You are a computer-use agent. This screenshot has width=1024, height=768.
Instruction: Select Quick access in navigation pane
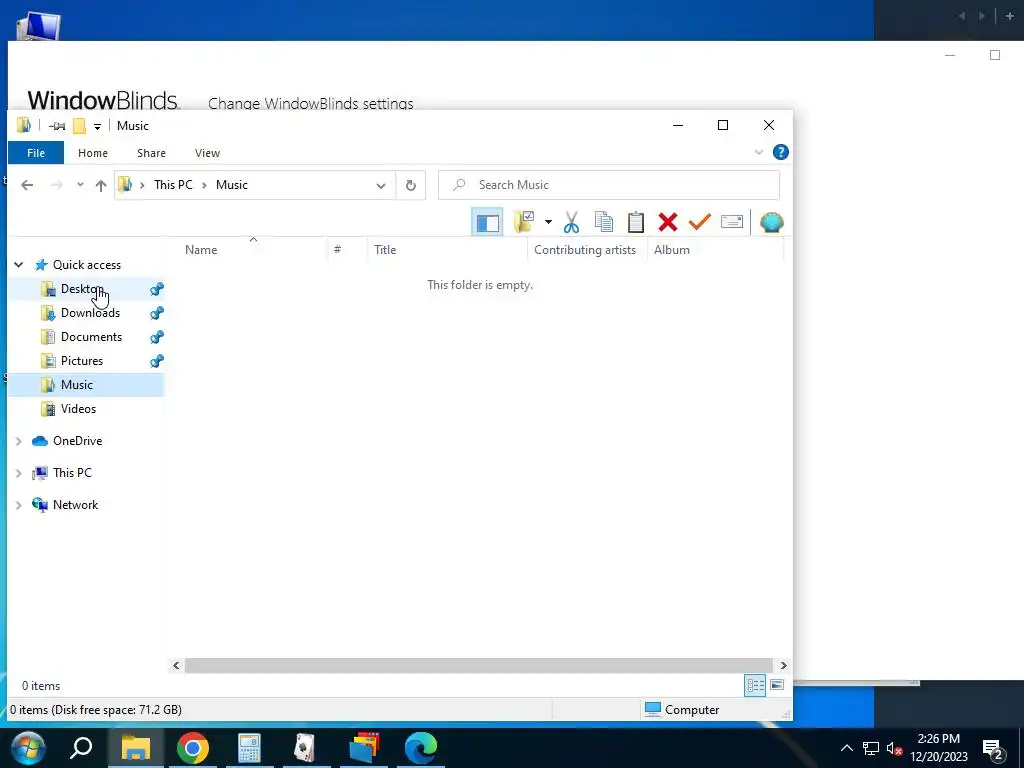tap(87, 264)
